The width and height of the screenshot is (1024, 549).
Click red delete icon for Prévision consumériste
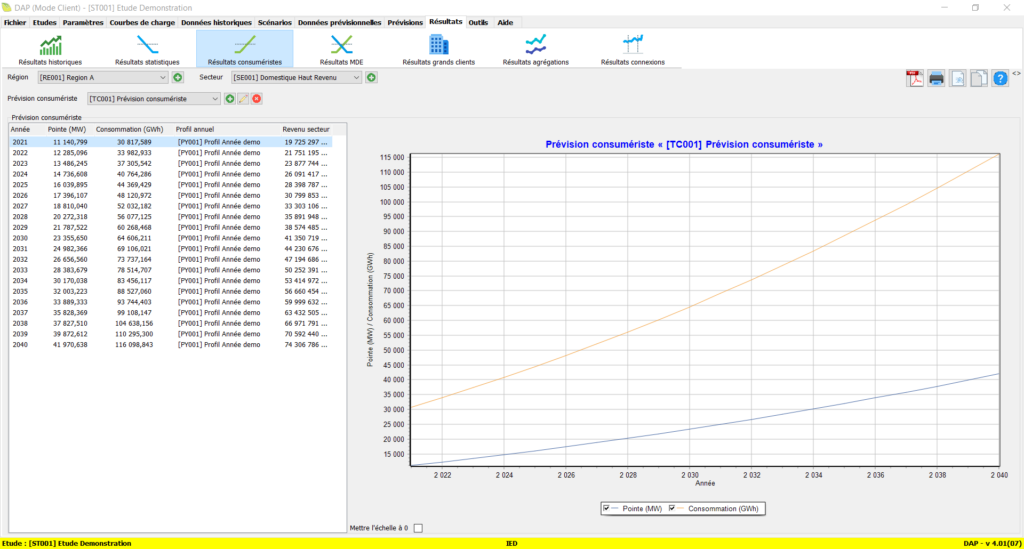click(257, 99)
